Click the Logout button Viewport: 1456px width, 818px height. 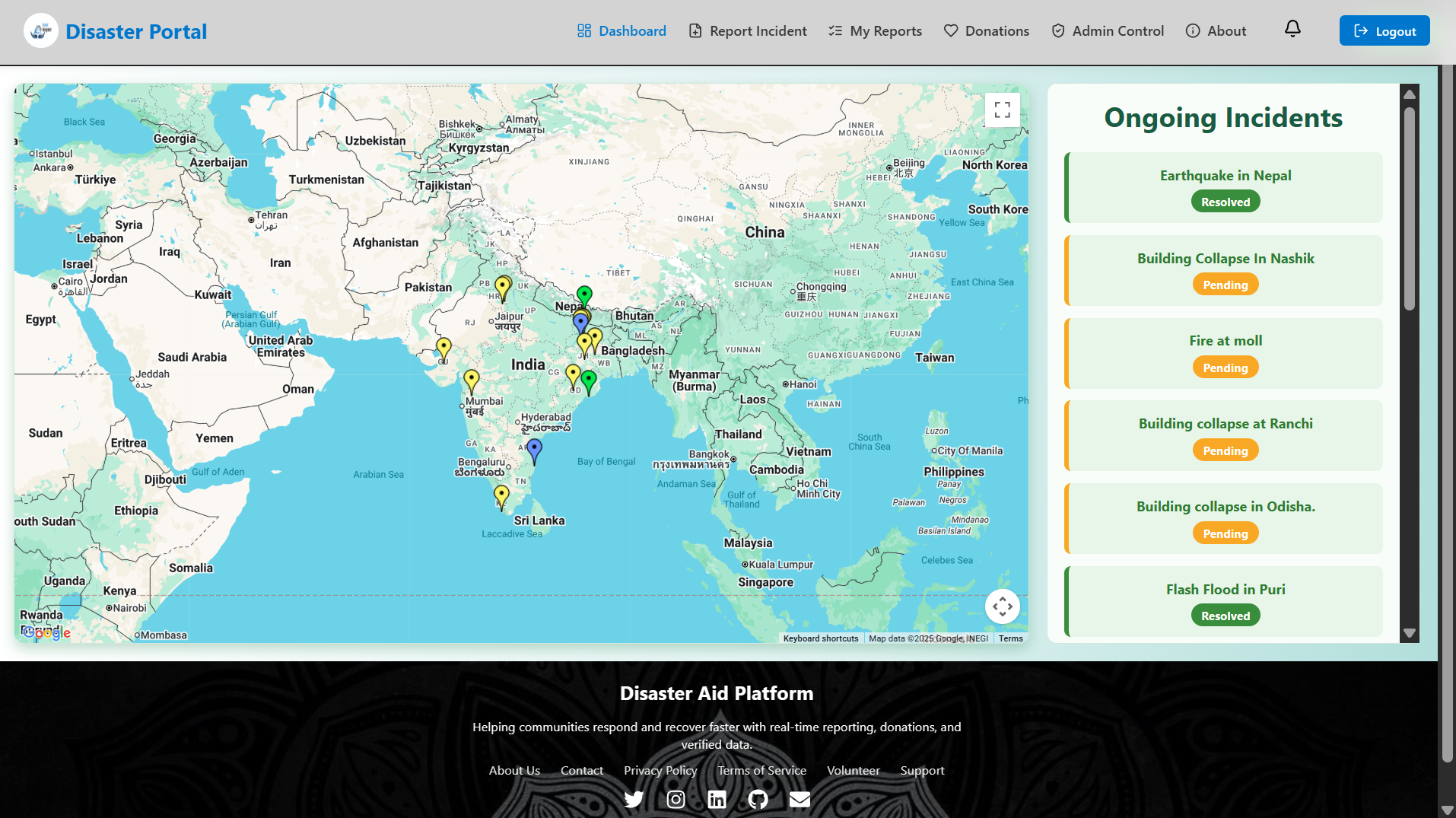coord(1384,30)
